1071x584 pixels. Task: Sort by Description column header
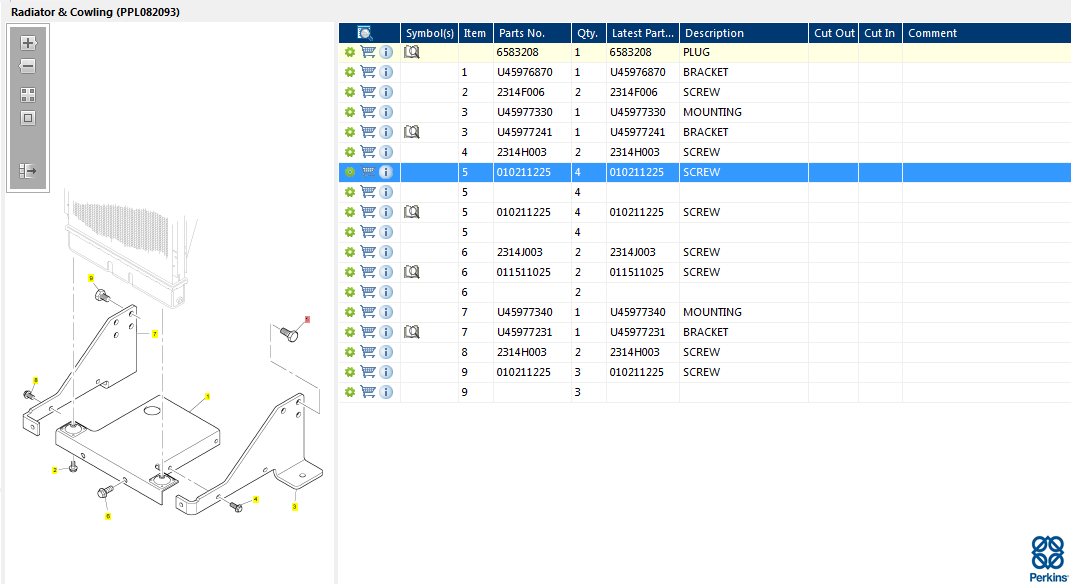pos(744,33)
